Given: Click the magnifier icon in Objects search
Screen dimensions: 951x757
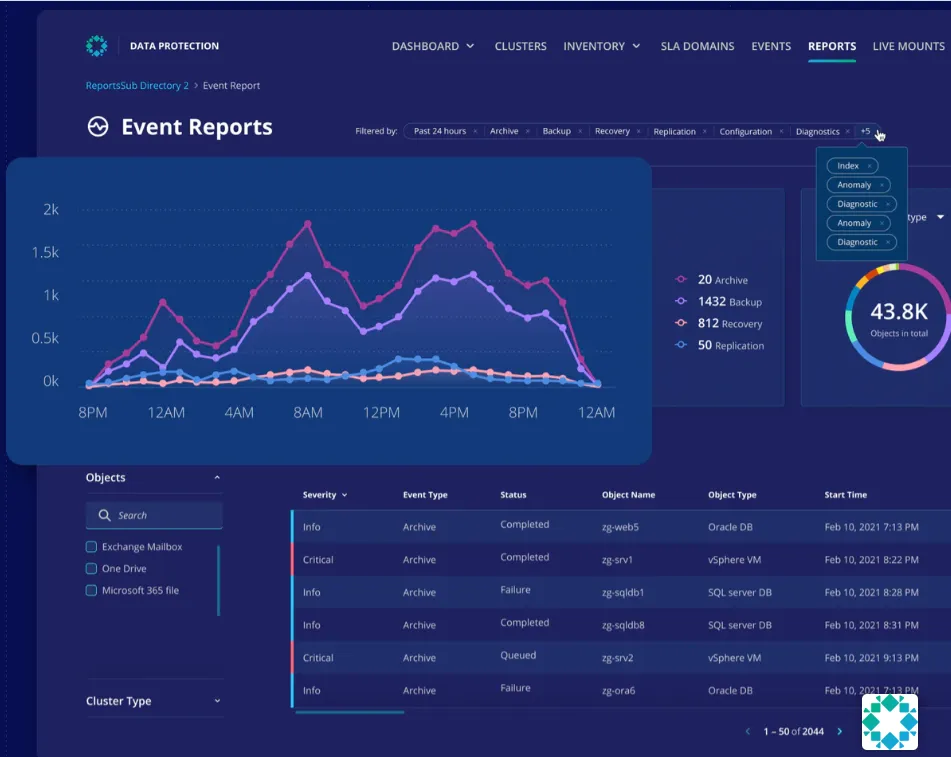Looking at the screenshot, I should coord(104,515).
